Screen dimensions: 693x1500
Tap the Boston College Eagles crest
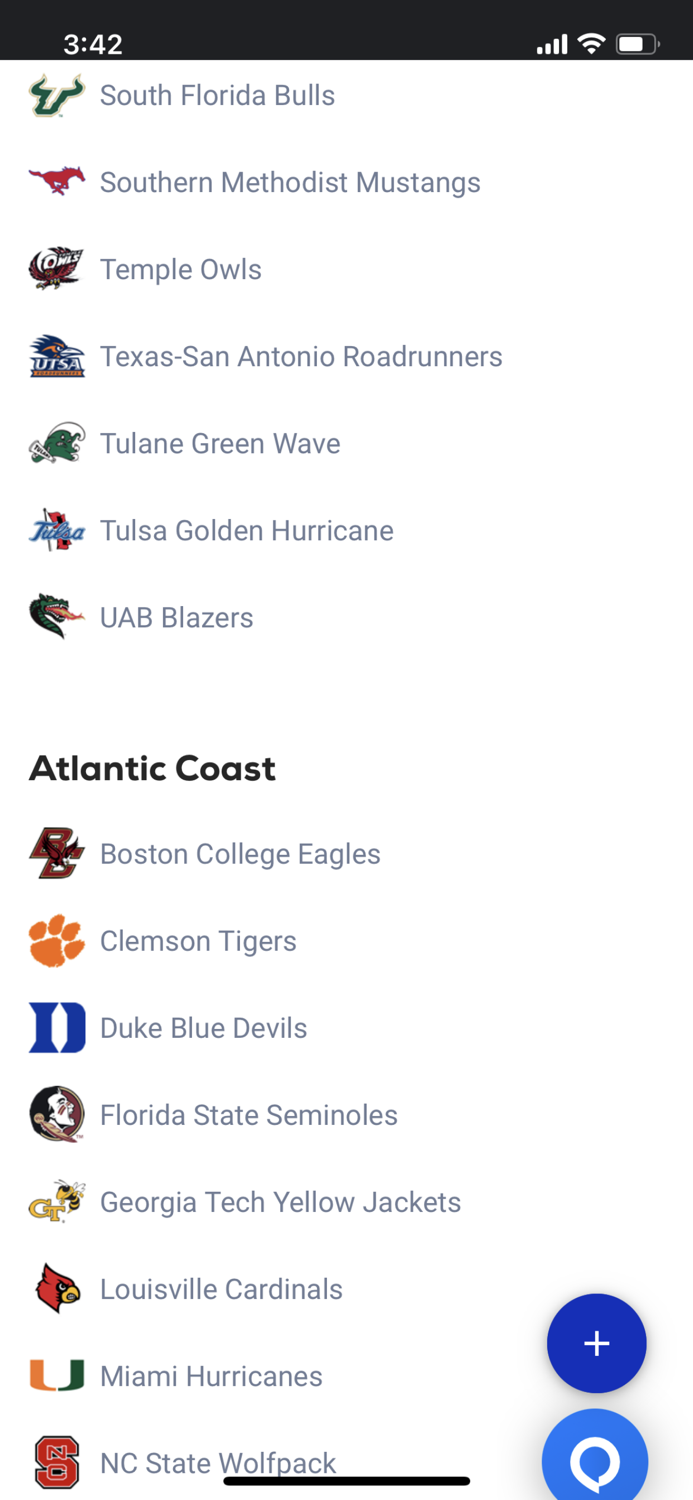[56, 853]
